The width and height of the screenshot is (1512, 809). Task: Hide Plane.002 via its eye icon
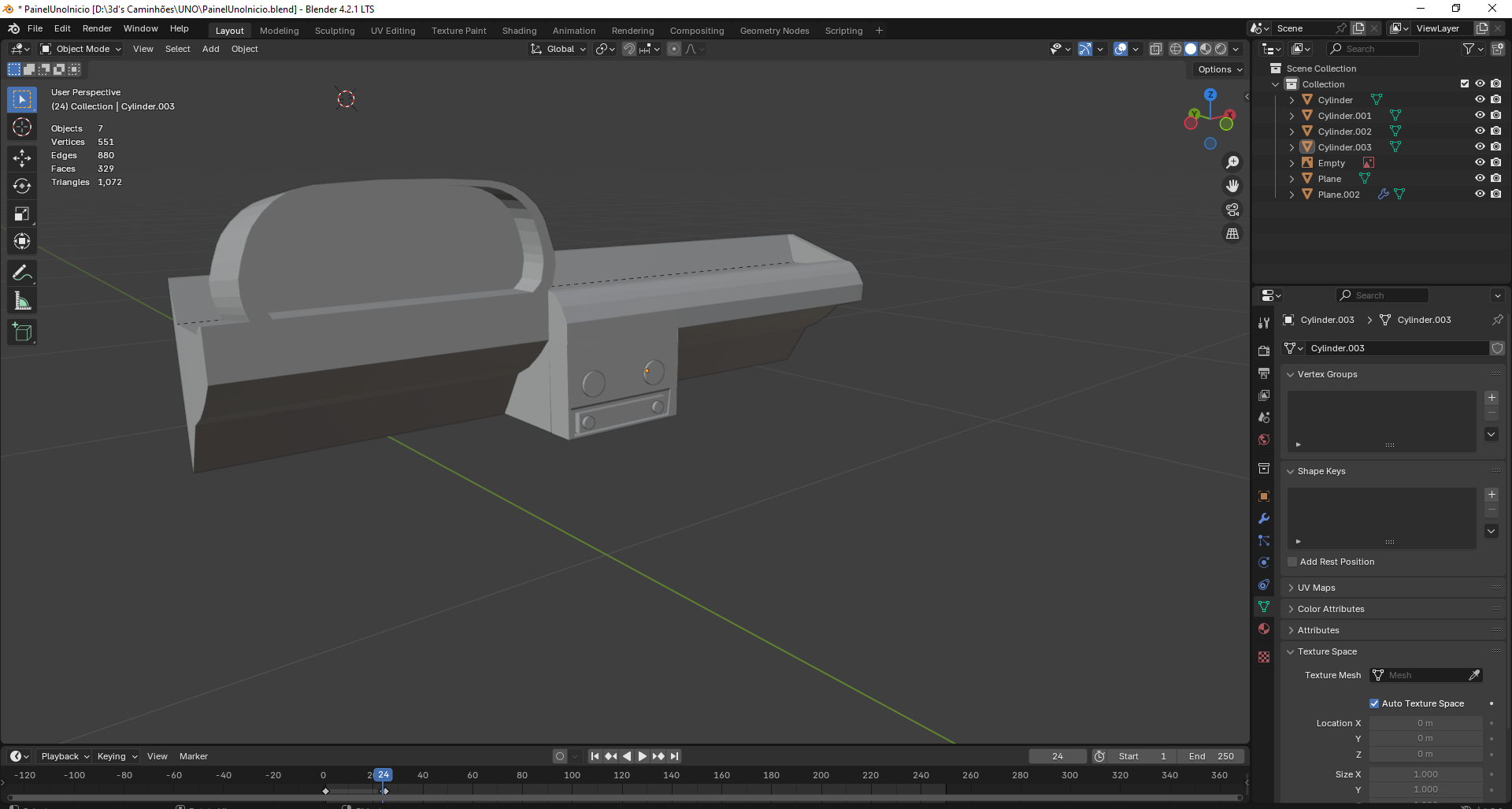[x=1480, y=194]
